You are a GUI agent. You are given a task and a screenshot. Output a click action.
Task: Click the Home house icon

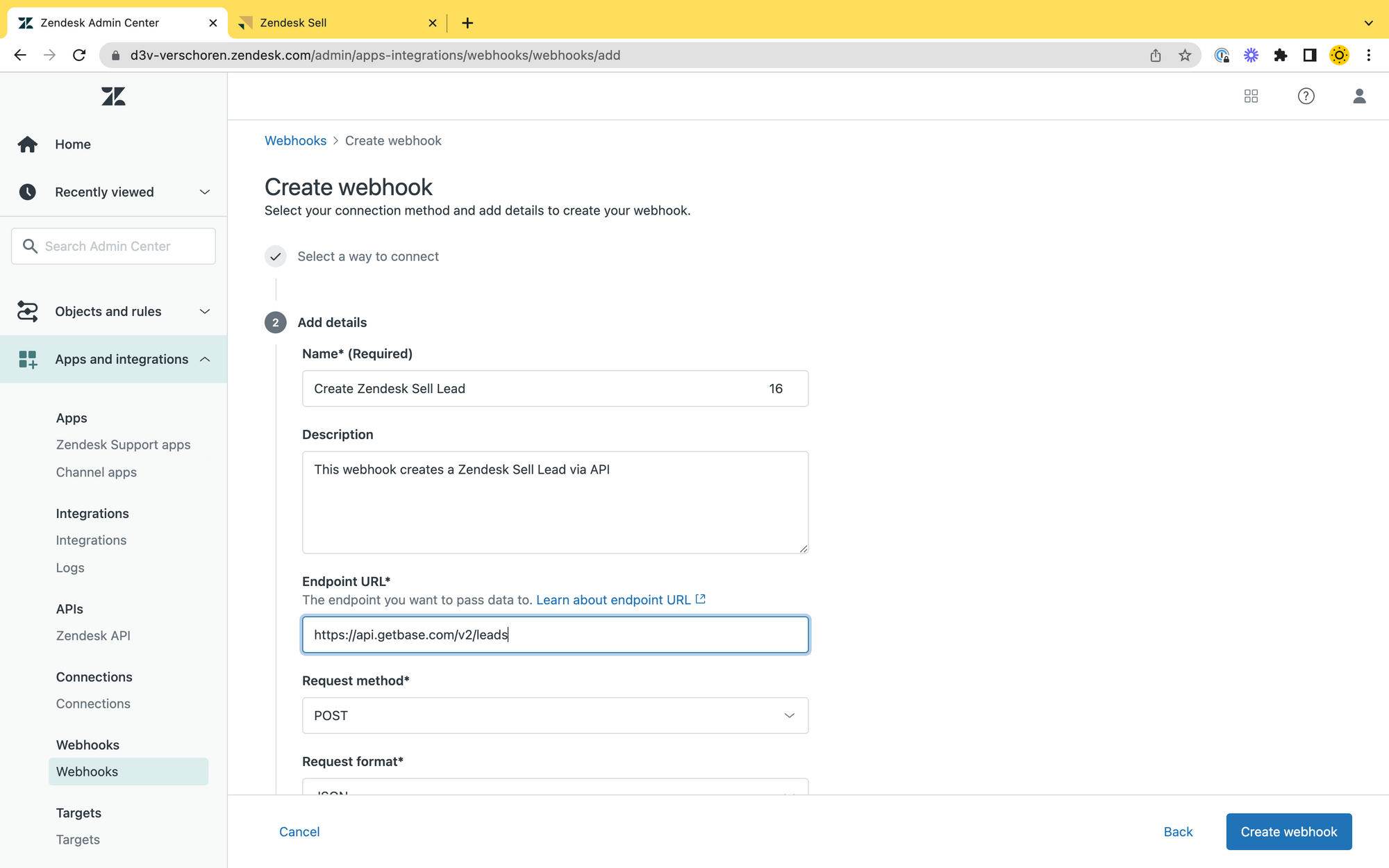pyautogui.click(x=28, y=144)
